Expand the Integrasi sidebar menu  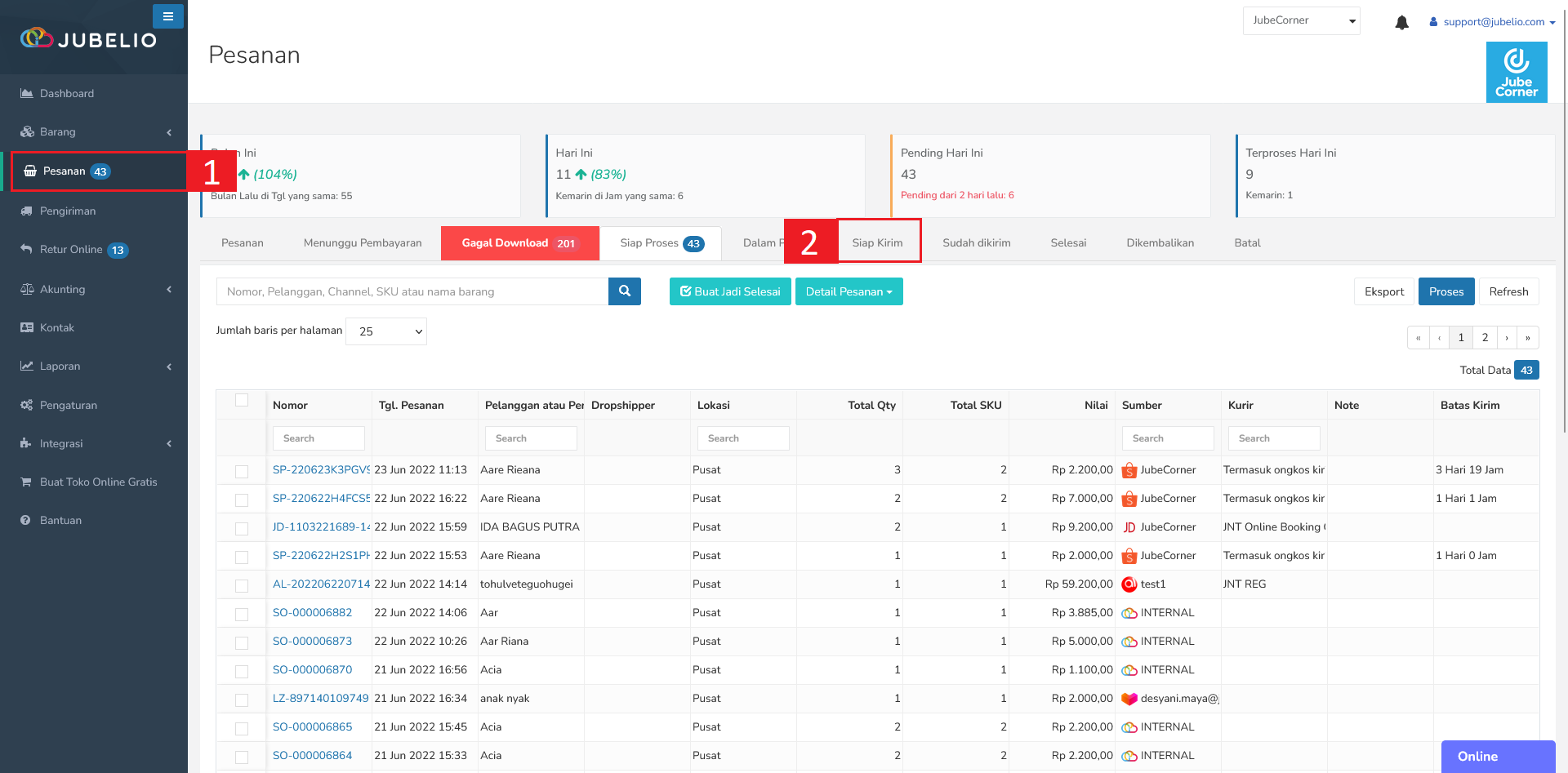click(94, 443)
